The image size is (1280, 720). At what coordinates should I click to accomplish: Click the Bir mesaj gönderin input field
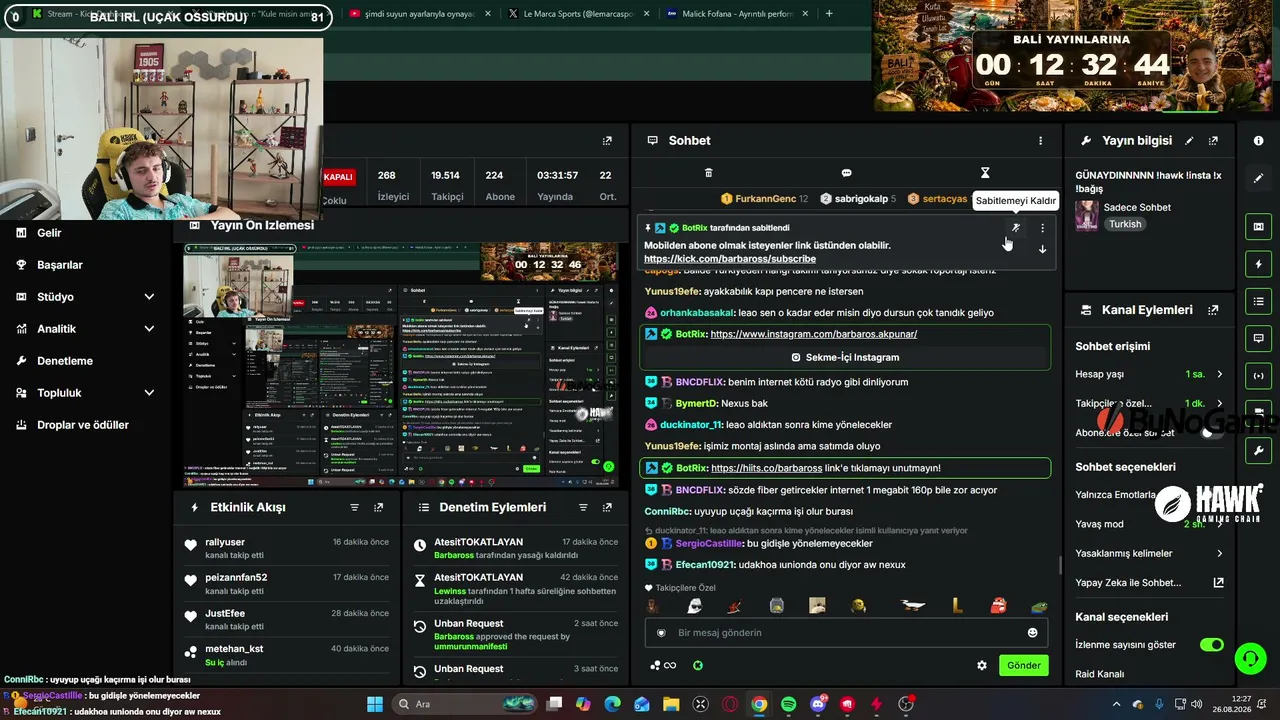[x=846, y=633]
